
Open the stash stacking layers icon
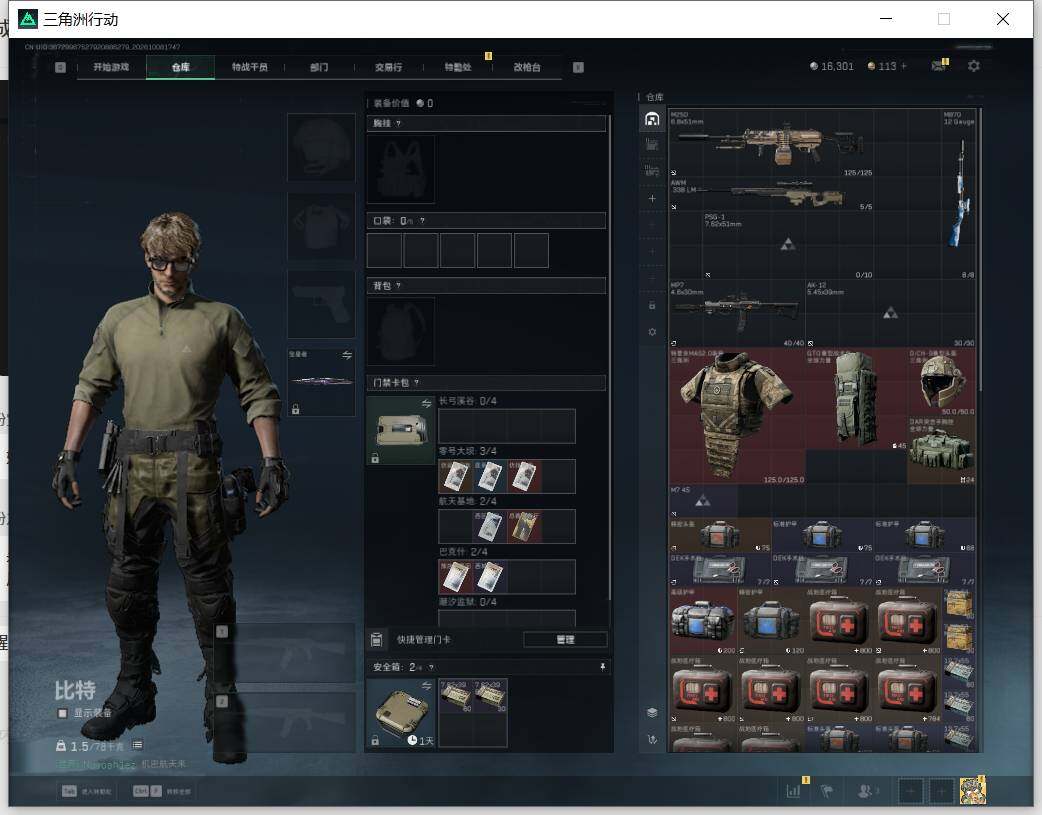point(652,713)
